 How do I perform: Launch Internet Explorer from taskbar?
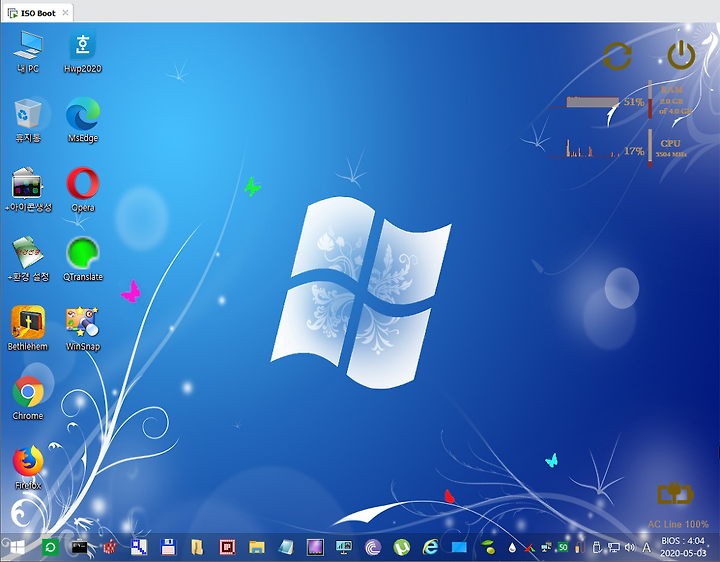430,547
